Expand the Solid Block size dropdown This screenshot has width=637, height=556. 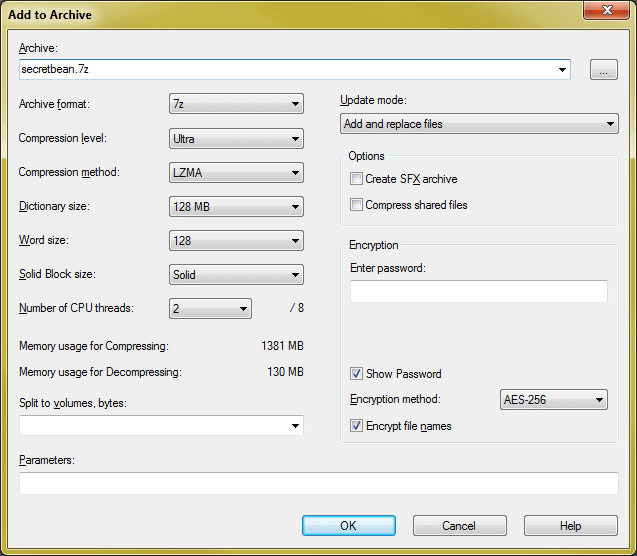pos(236,275)
